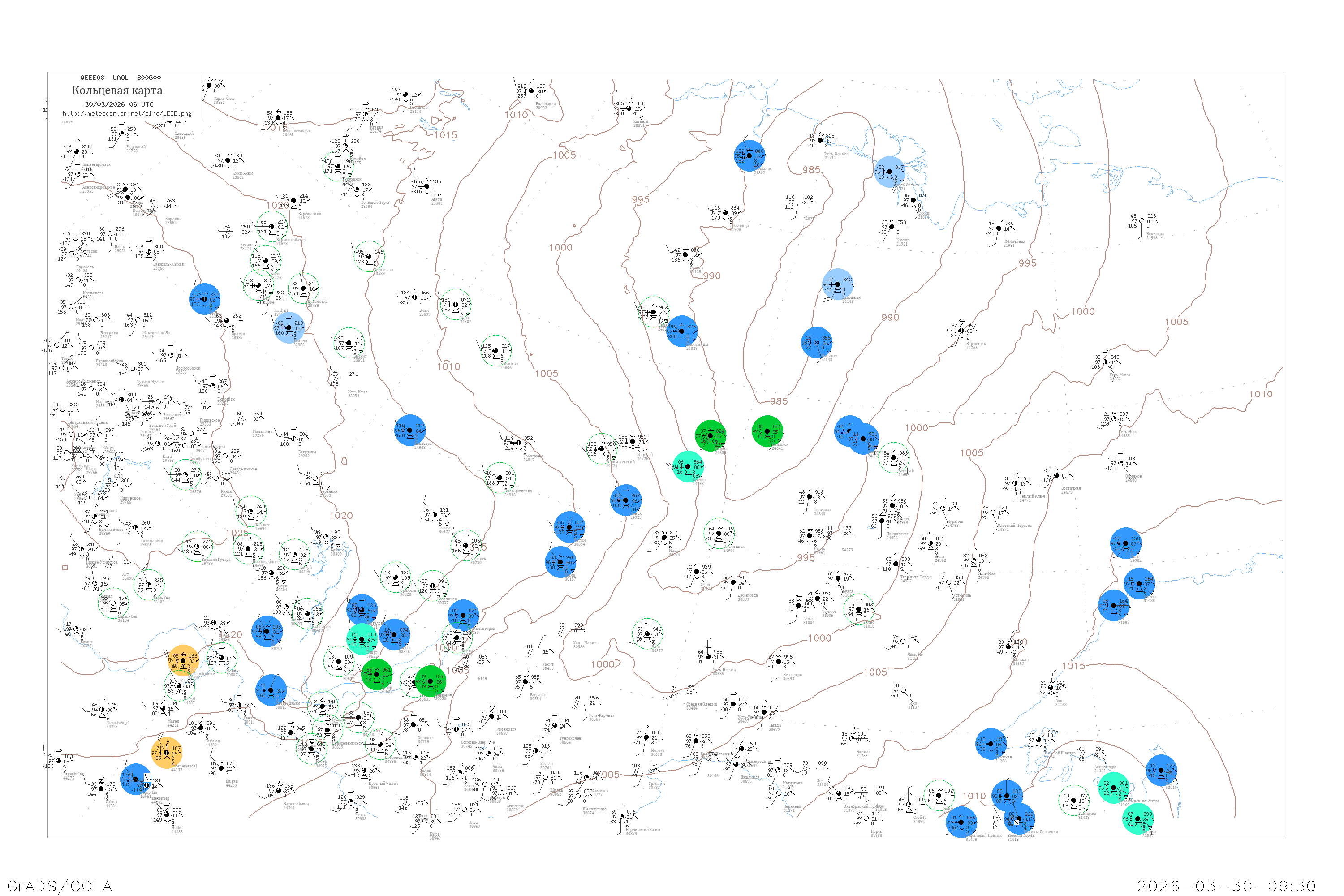The width and height of the screenshot is (1344, 896).
Task: Click the GrADS/COLA label at bottom left
Action: [60, 885]
